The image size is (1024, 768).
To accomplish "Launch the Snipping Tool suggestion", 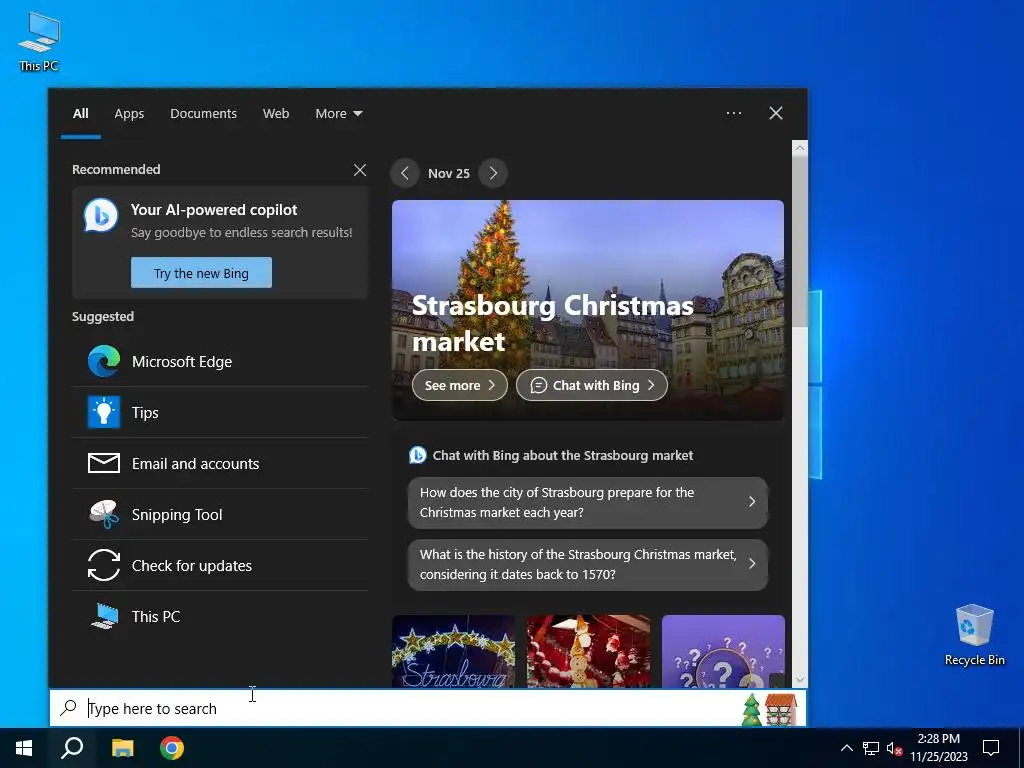I will pos(220,514).
